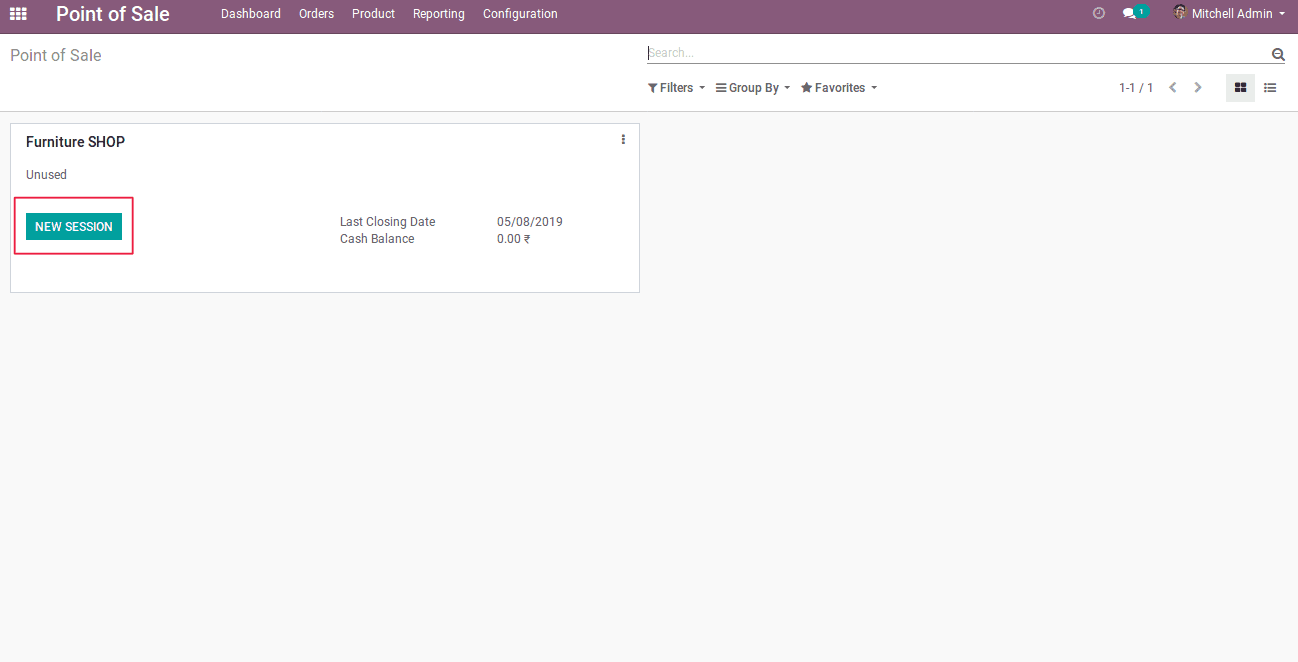
Task: Open the conversations chat icon
Action: [1134, 13]
